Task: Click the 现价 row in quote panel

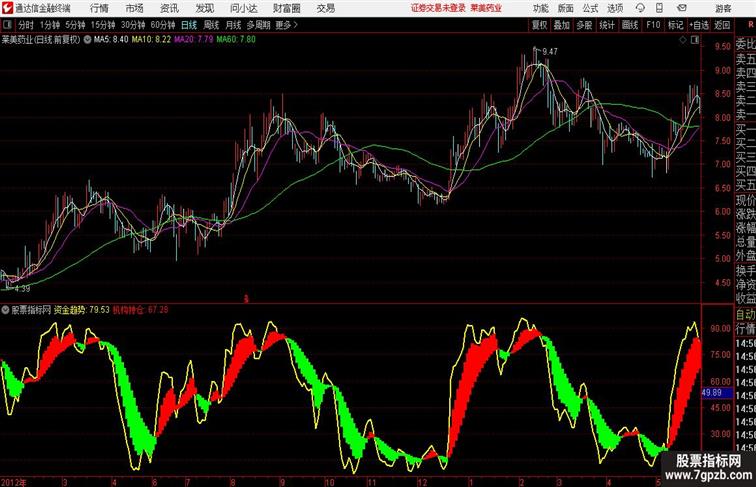Action: tap(746, 200)
